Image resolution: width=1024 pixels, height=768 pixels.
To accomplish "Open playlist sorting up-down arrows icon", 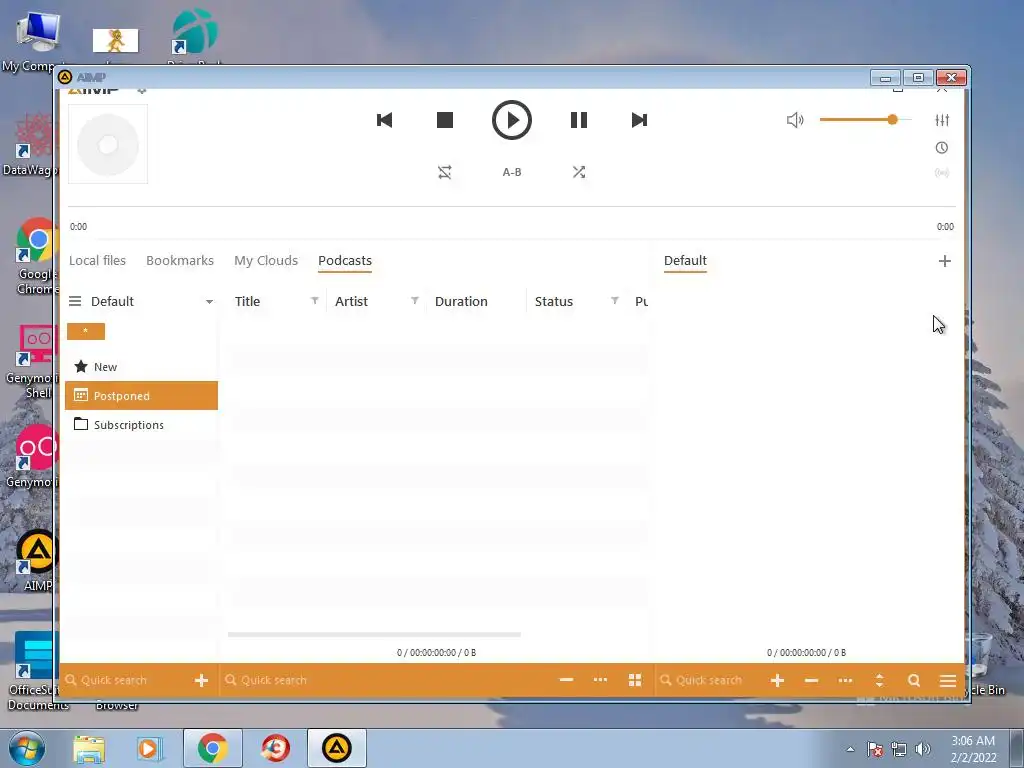I will click(x=880, y=680).
